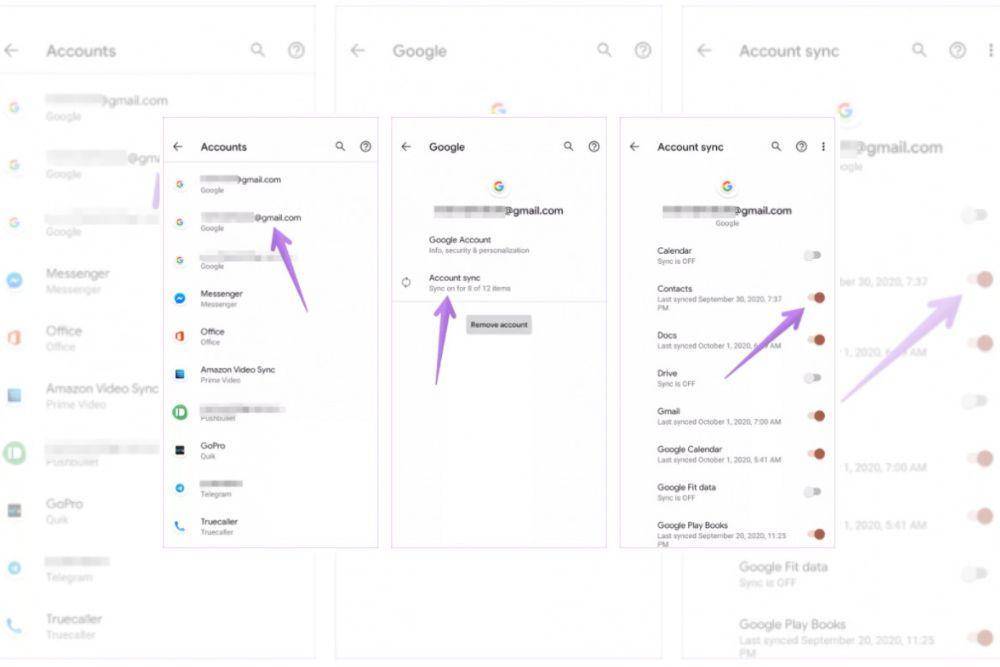Click search icon in blurred background Google header
The image size is (1000, 667).
(604, 50)
